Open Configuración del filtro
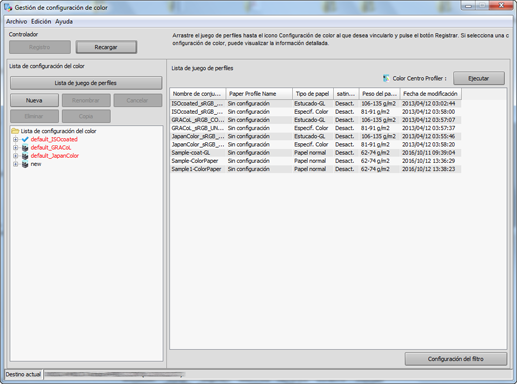The height and width of the screenshot is (384, 517). pyautogui.click(x=456, y=359)
